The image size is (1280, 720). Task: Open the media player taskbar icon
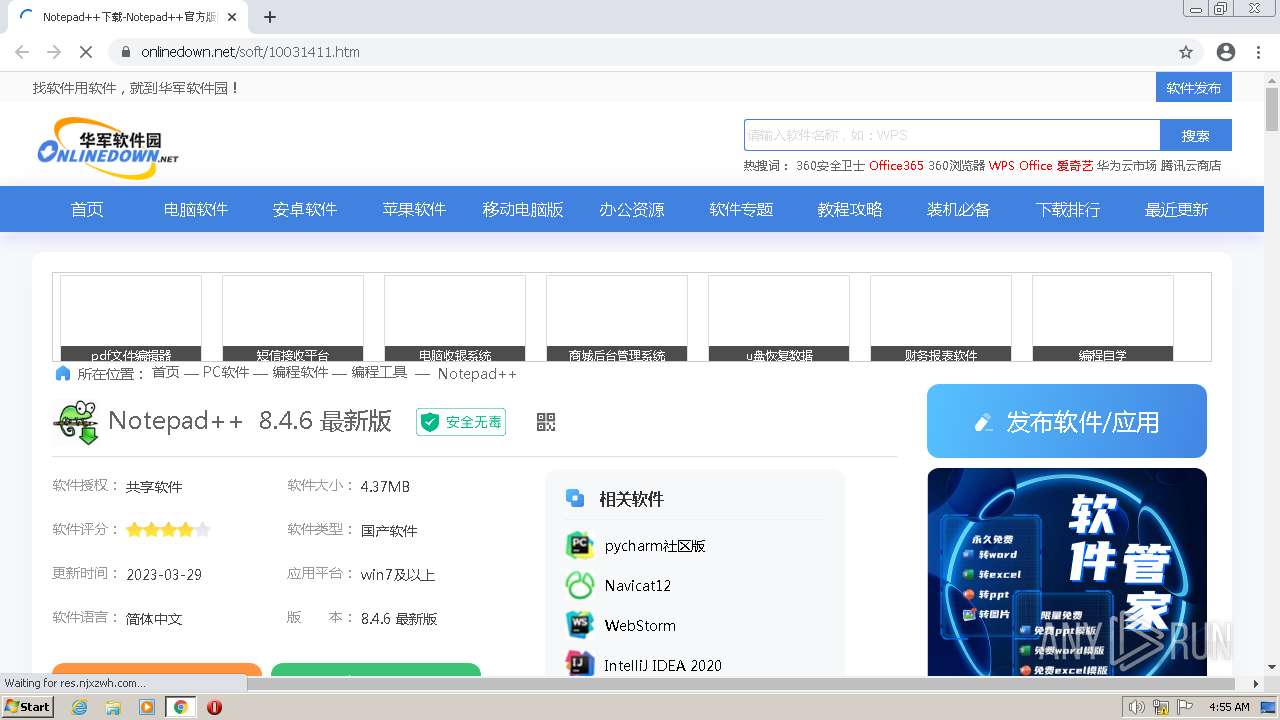coord(147,707)
